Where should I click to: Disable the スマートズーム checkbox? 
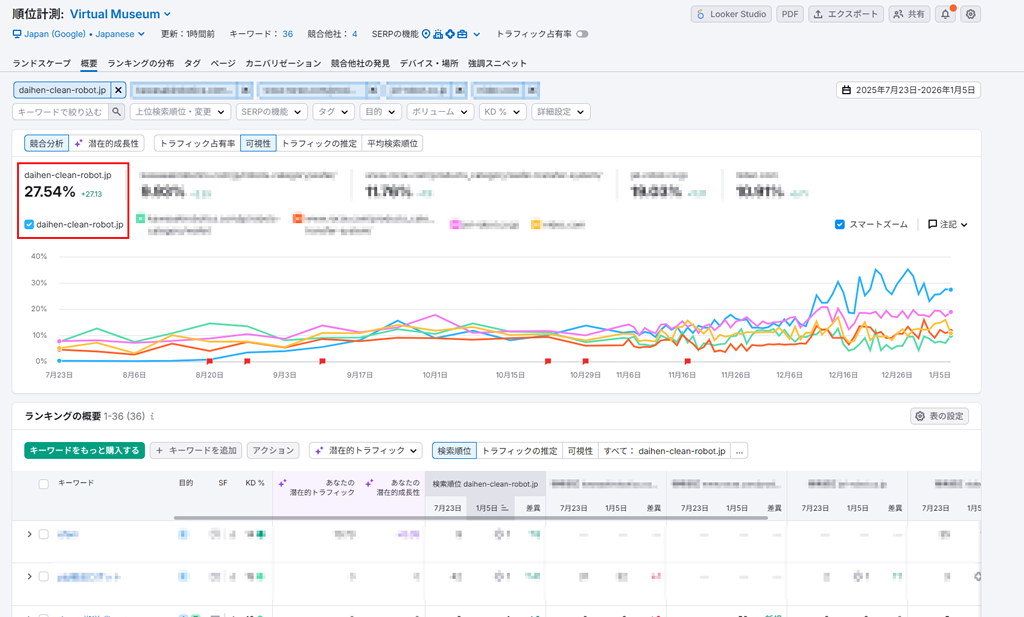(x=840, y=225)
